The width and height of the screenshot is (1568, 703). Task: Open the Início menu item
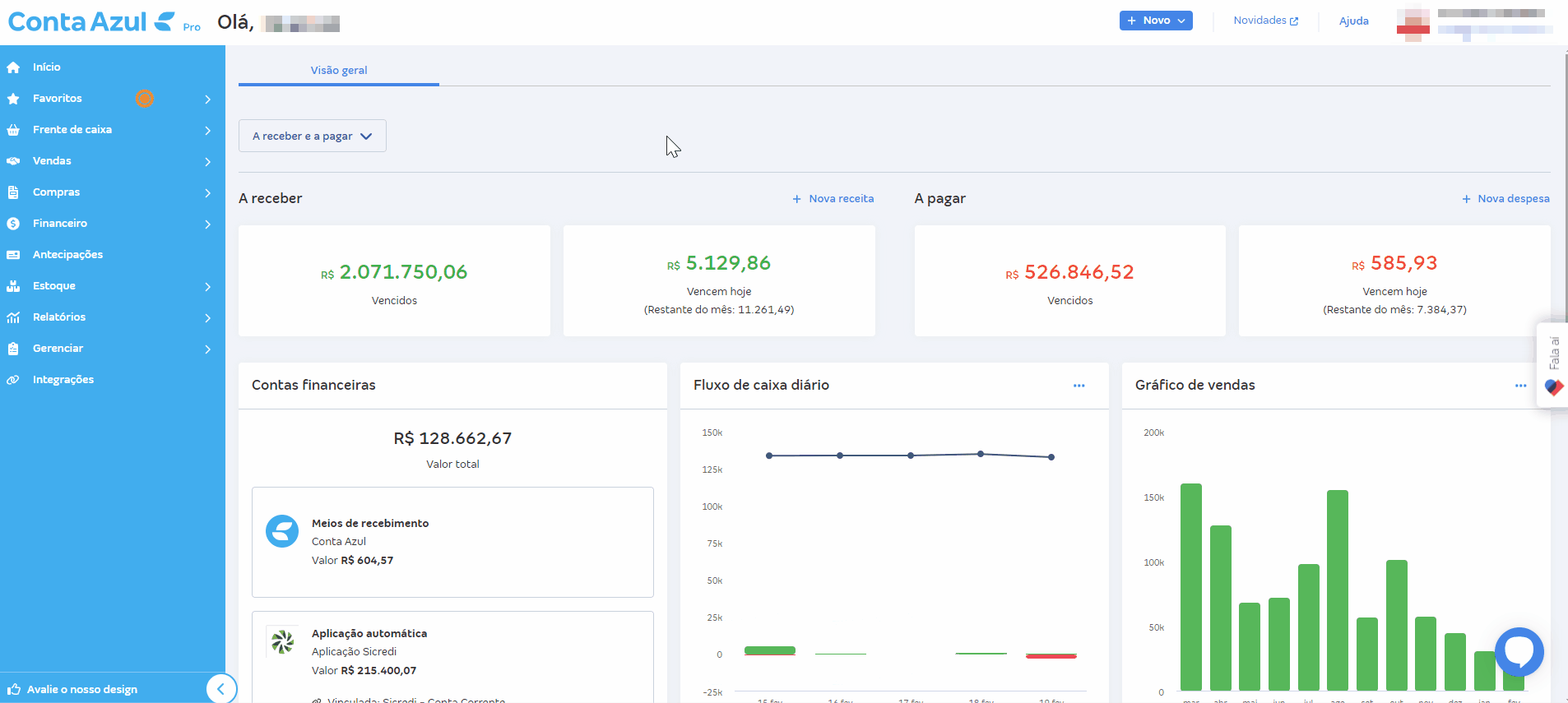pos(113,67)
